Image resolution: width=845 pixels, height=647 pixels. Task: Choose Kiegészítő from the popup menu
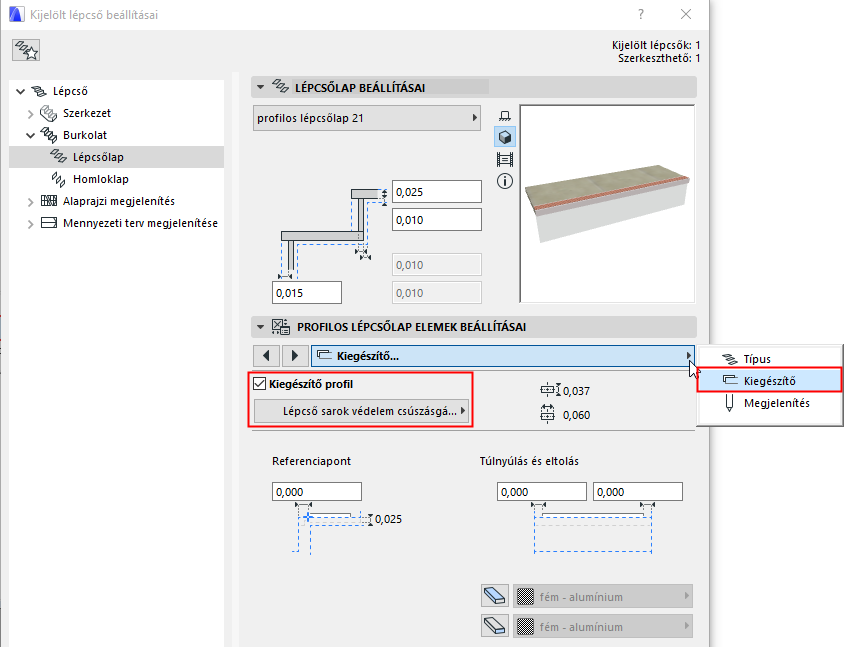(x=770, y=380)
